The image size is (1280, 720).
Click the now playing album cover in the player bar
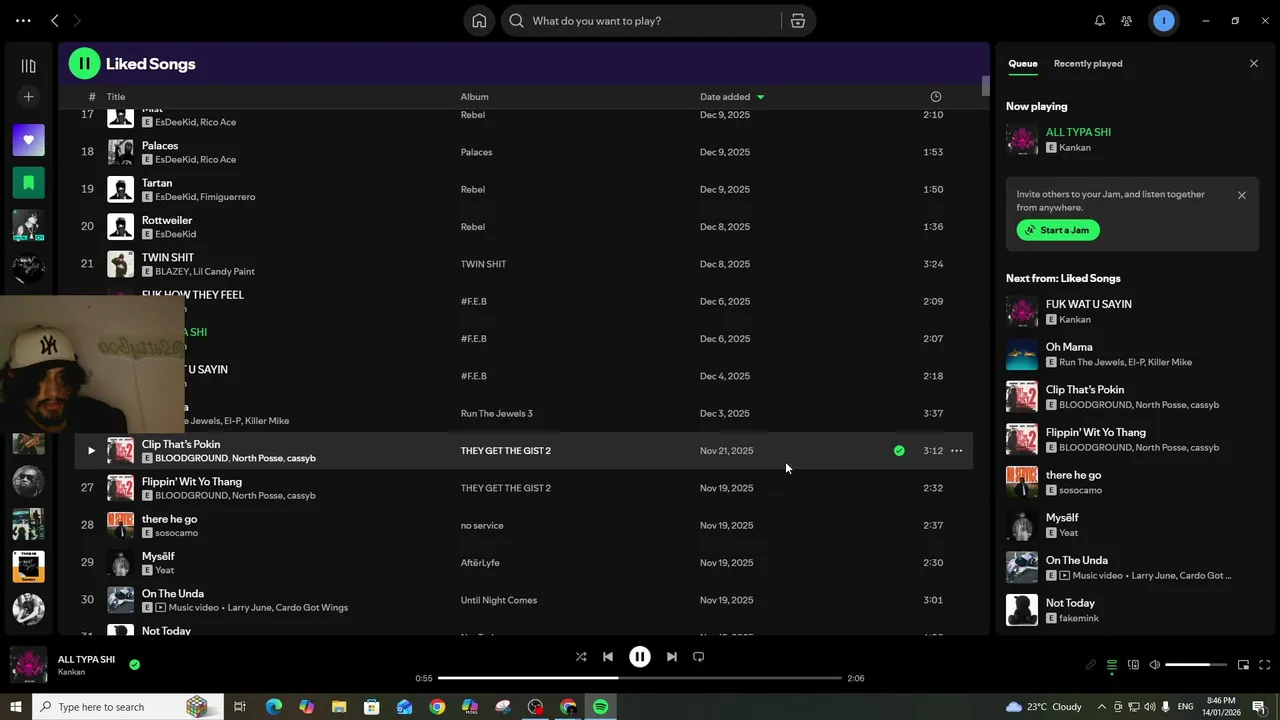tap(29, 665)
